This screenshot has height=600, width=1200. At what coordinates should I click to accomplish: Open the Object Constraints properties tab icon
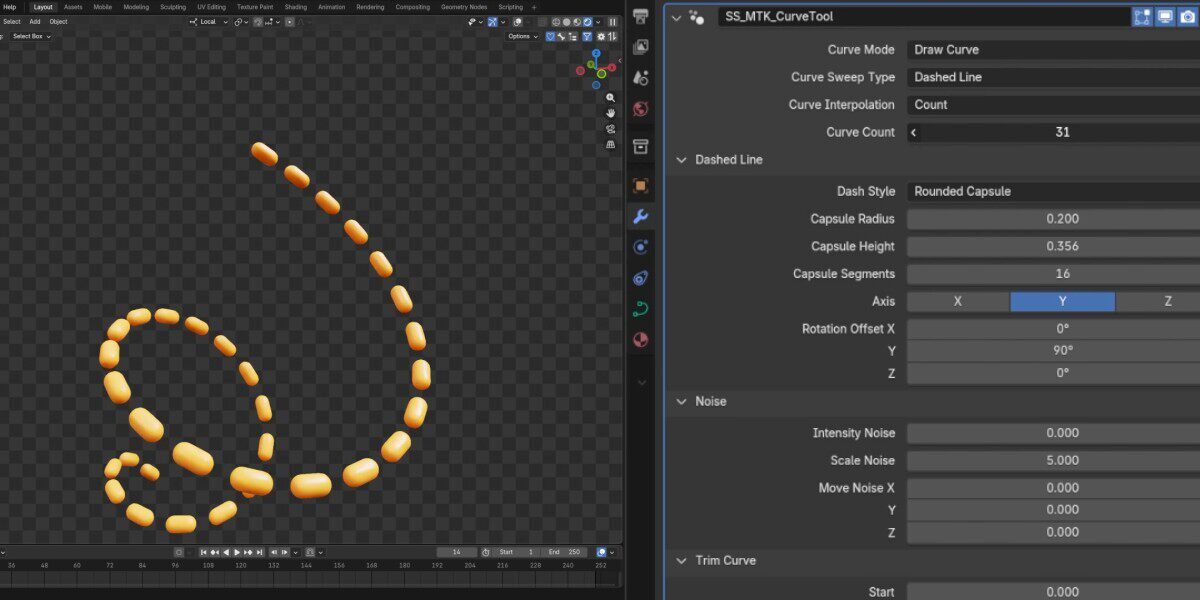point(641,278)
